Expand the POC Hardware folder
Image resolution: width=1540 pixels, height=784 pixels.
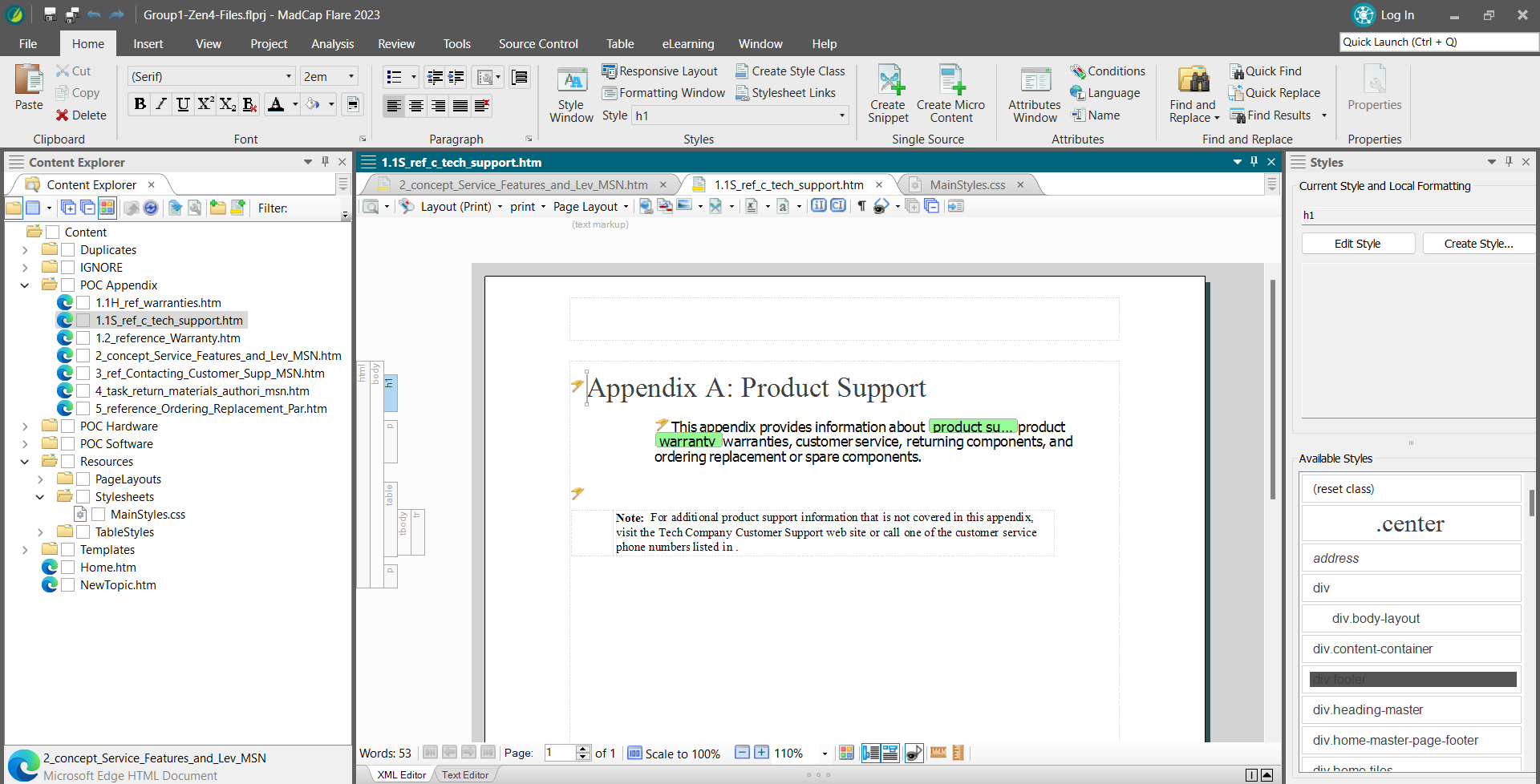[x=25, y=426]
